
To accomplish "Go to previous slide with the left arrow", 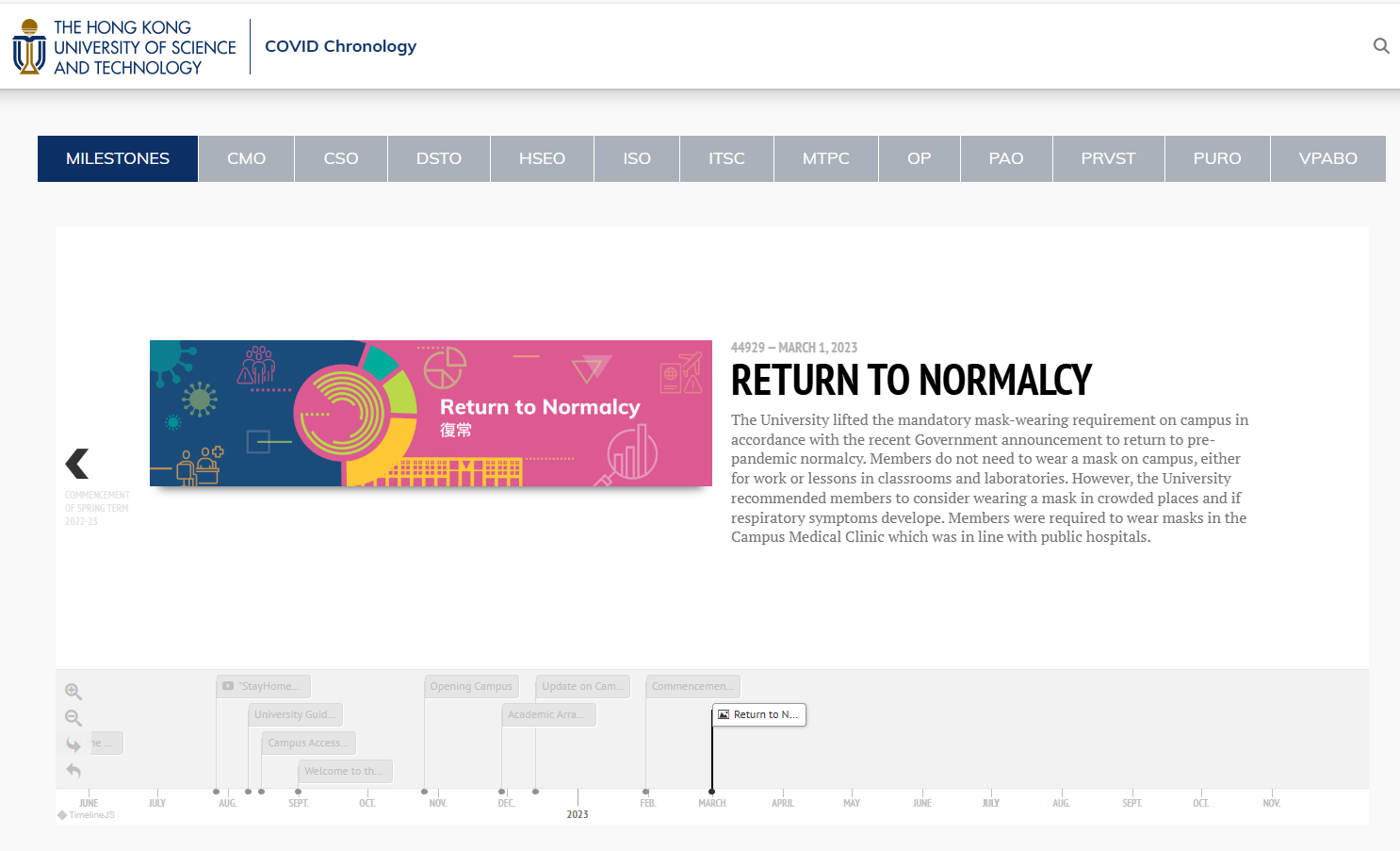I will pyautogui.click(x=76, y=462).
